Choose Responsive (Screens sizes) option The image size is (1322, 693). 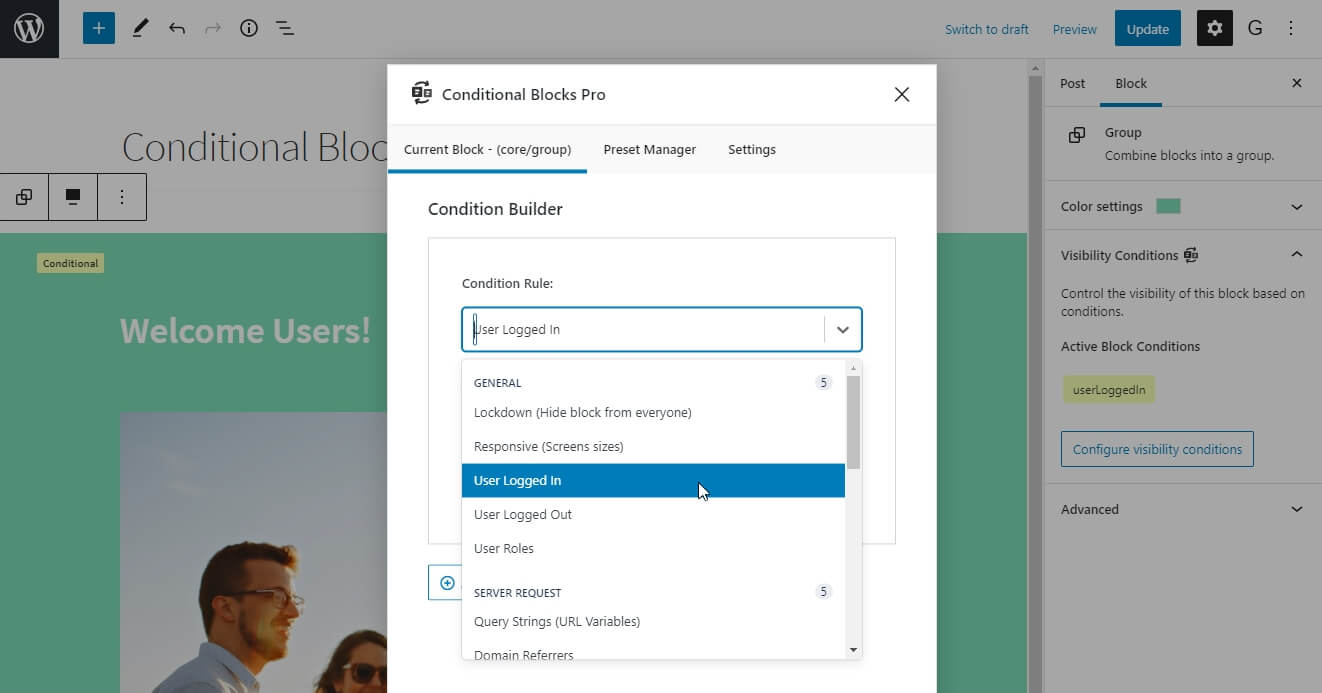click(653, 447)
